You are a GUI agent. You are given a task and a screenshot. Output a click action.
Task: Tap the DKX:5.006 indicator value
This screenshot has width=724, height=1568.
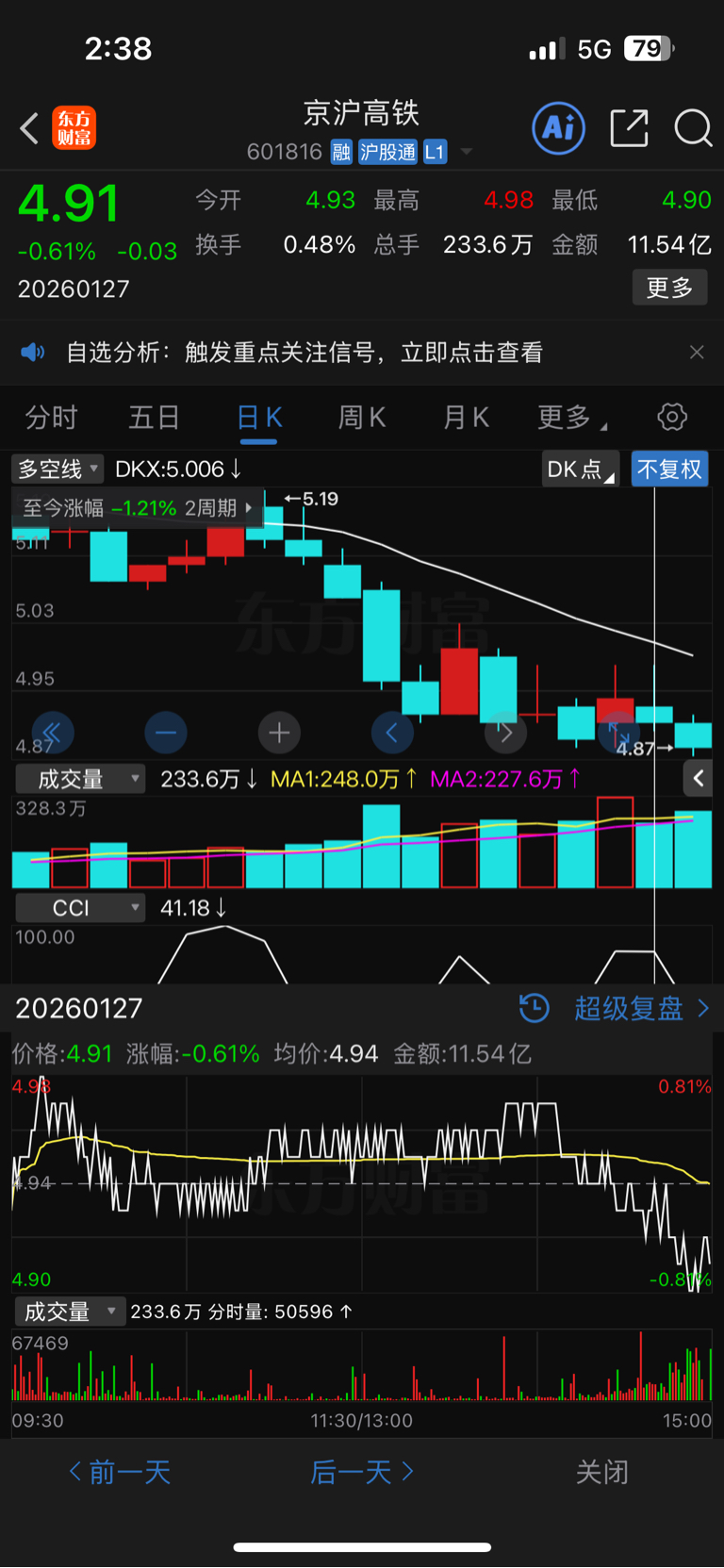[x=178, y=469]
